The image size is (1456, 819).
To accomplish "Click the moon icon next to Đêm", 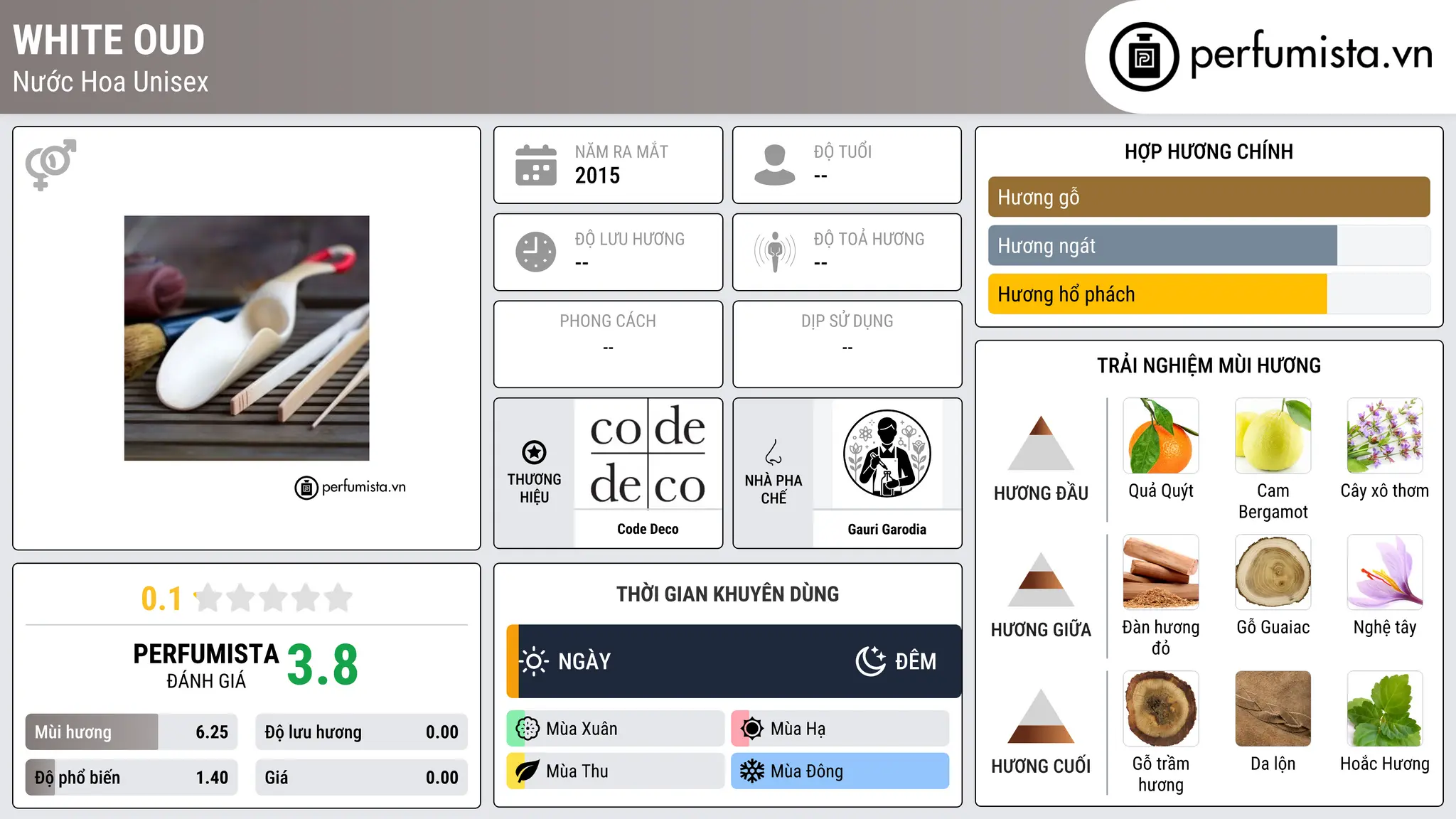I will [870, 661].
